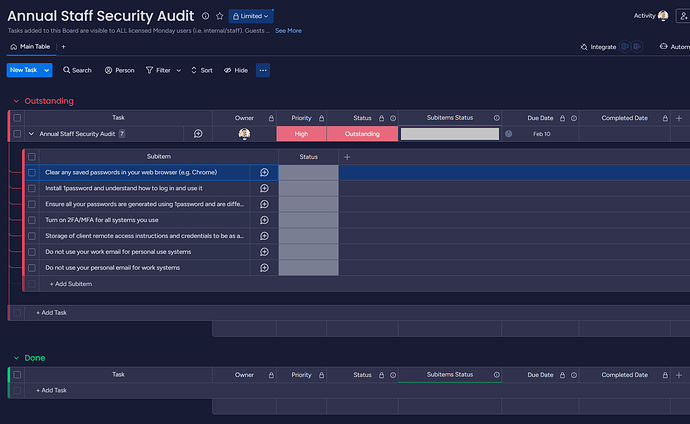Collapse subitems of Annual Staff Security Audit
This screenshot has height=424, width=690.
click(x=31, y=134)
